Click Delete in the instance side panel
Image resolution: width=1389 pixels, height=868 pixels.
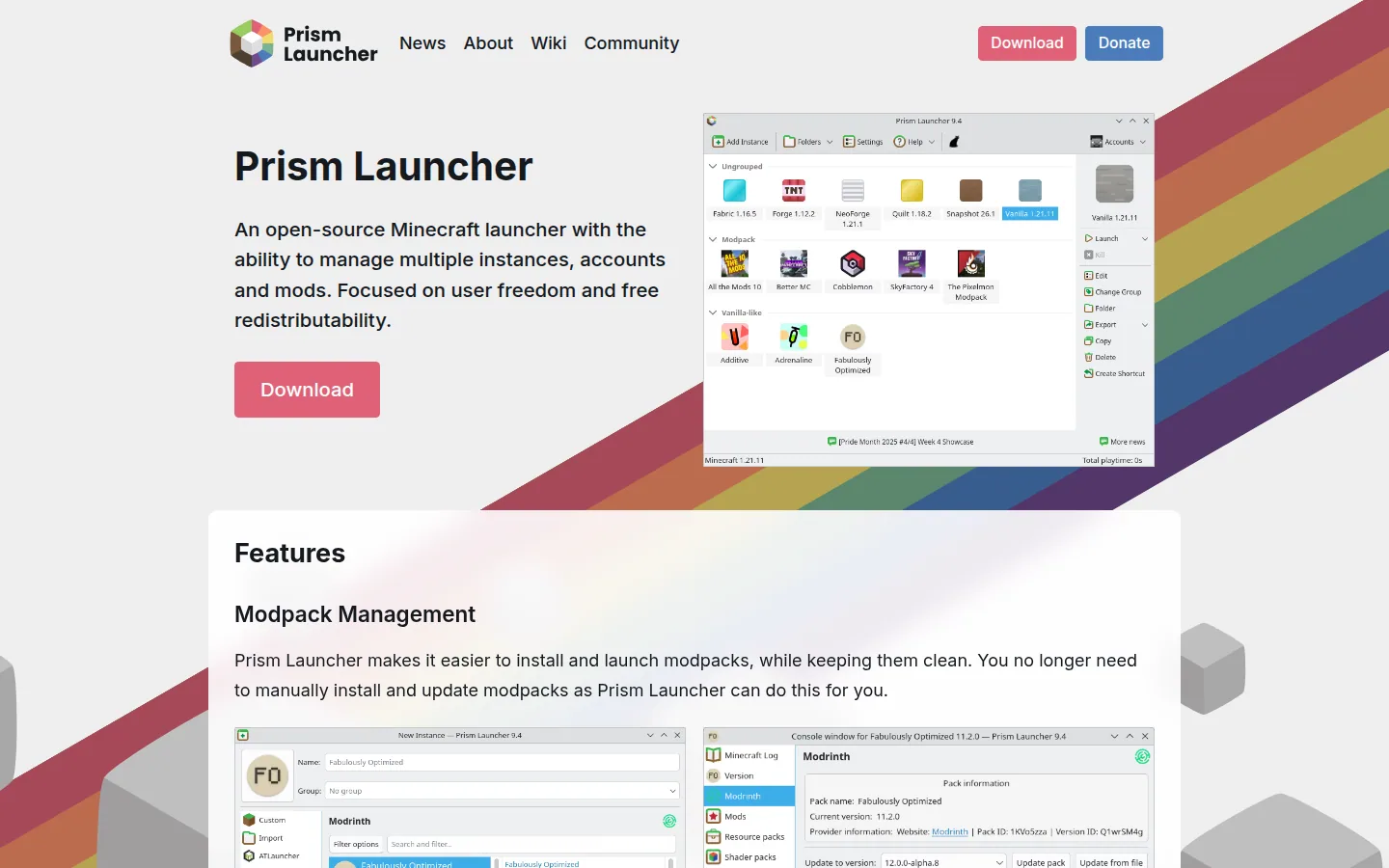[1101, 358]
